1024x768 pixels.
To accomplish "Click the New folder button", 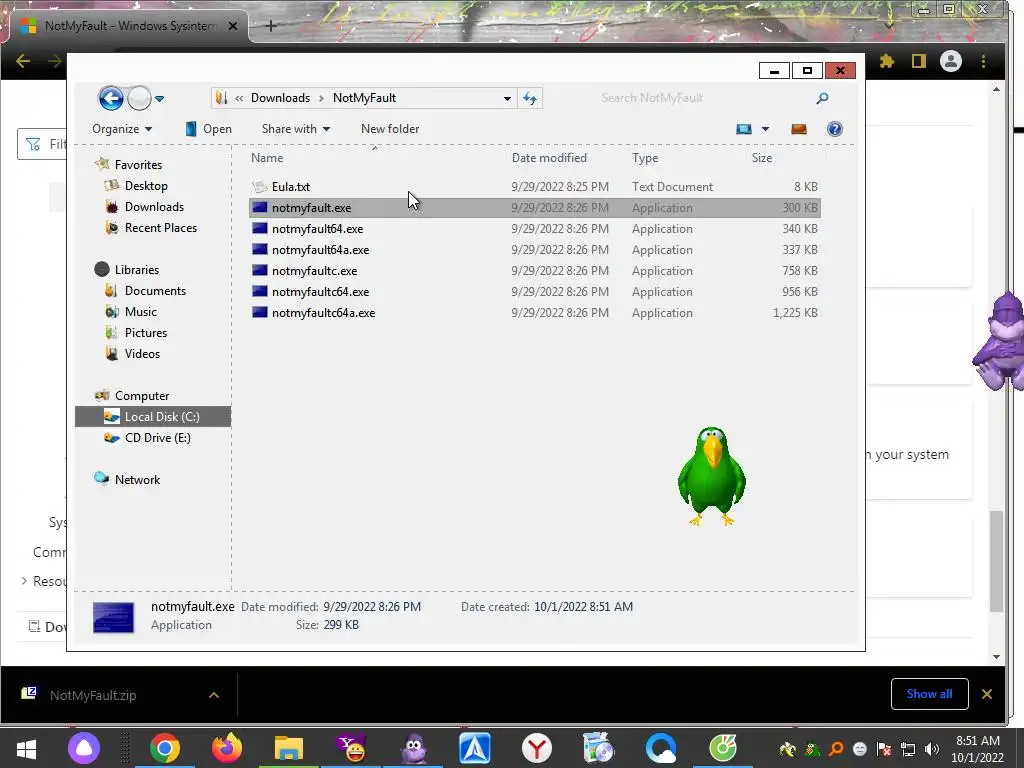I will (x=390, y=129).
